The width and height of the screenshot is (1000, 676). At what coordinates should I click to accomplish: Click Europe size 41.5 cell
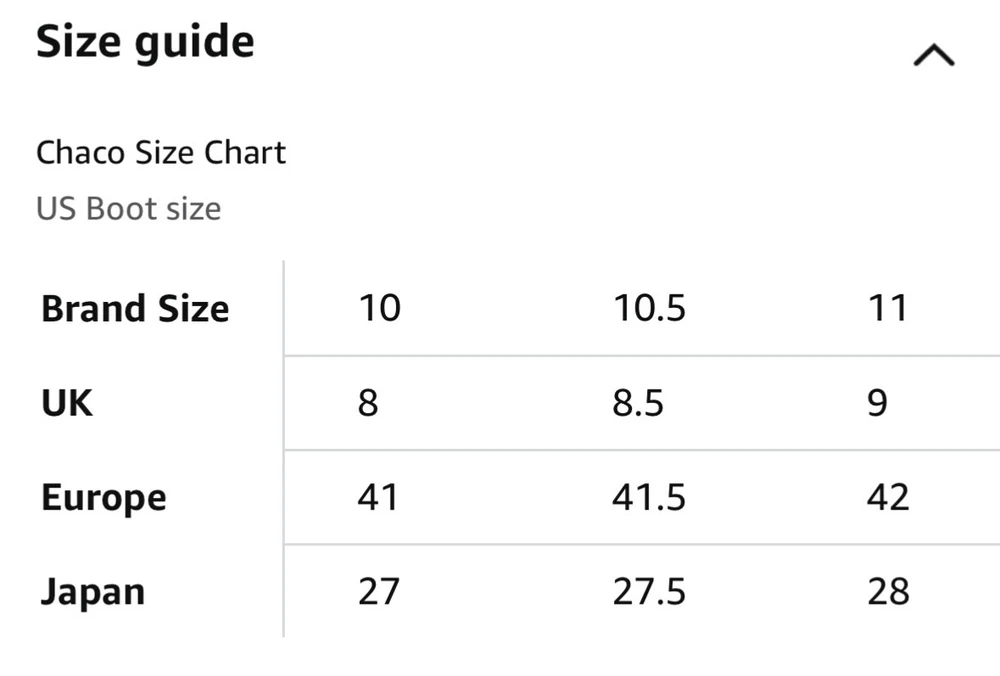click(x=649, y=497)
